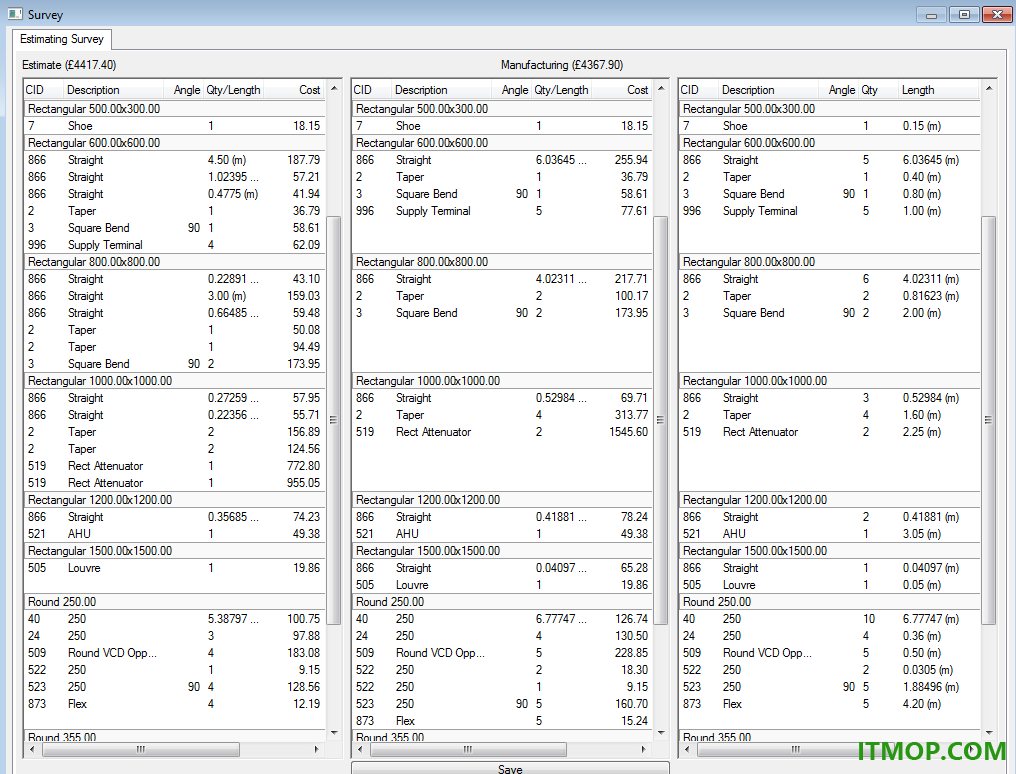Click scroll-down arrow of the right Length list

[x=989, y=733]
